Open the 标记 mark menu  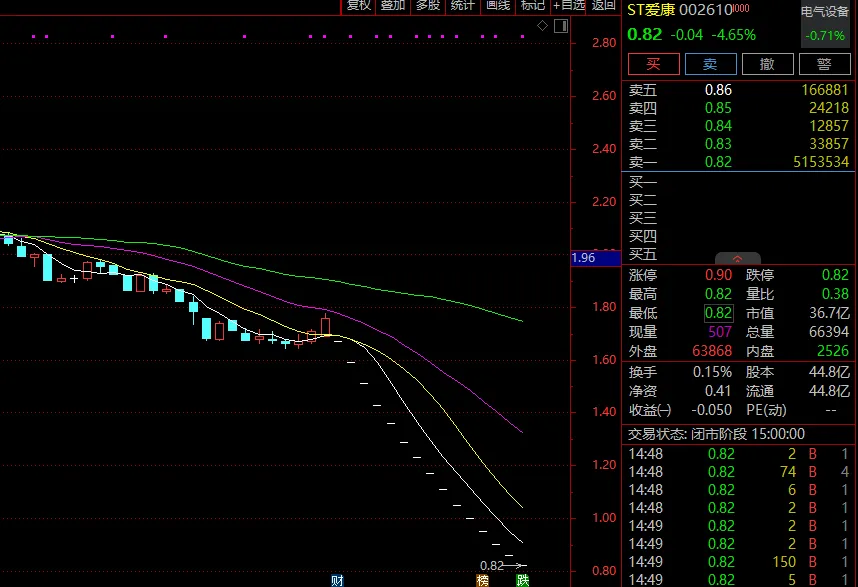click(x=532, y=5)
